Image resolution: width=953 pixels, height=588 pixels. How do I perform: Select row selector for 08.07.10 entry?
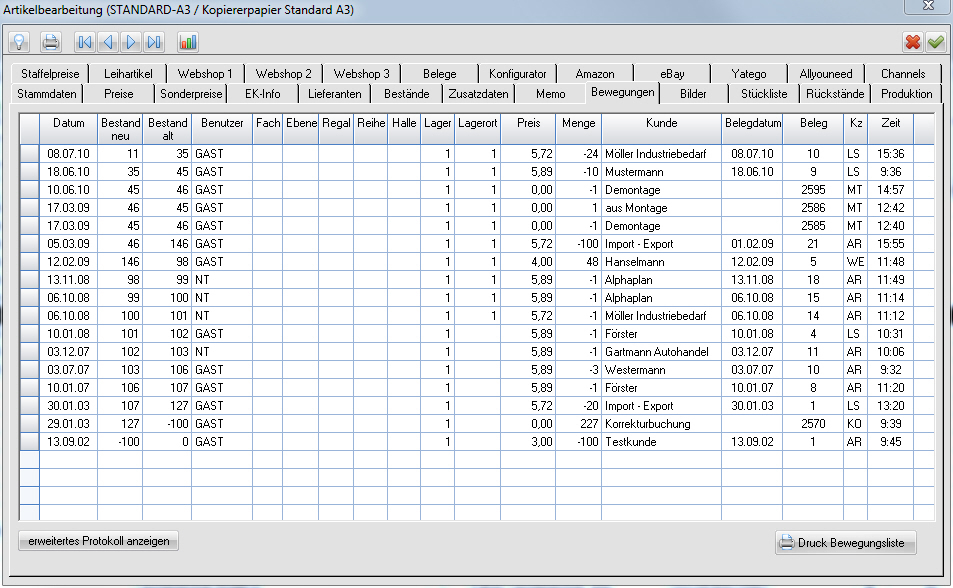pos(29,154)
